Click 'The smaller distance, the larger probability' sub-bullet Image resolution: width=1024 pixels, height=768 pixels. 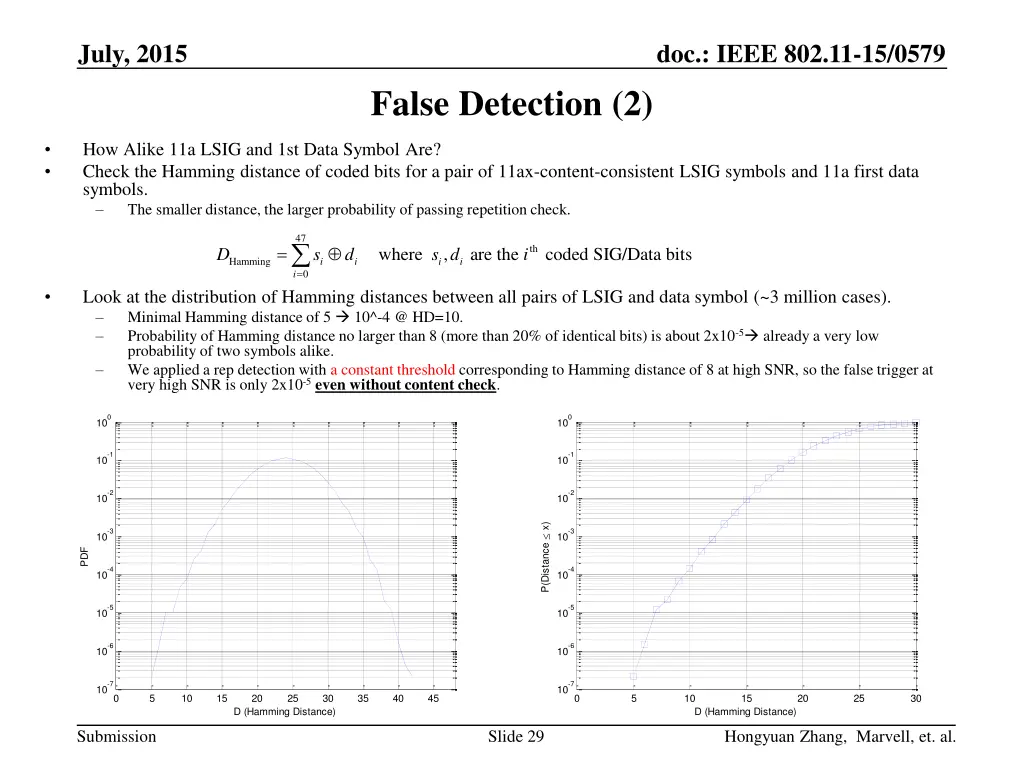tap(348, 210)
